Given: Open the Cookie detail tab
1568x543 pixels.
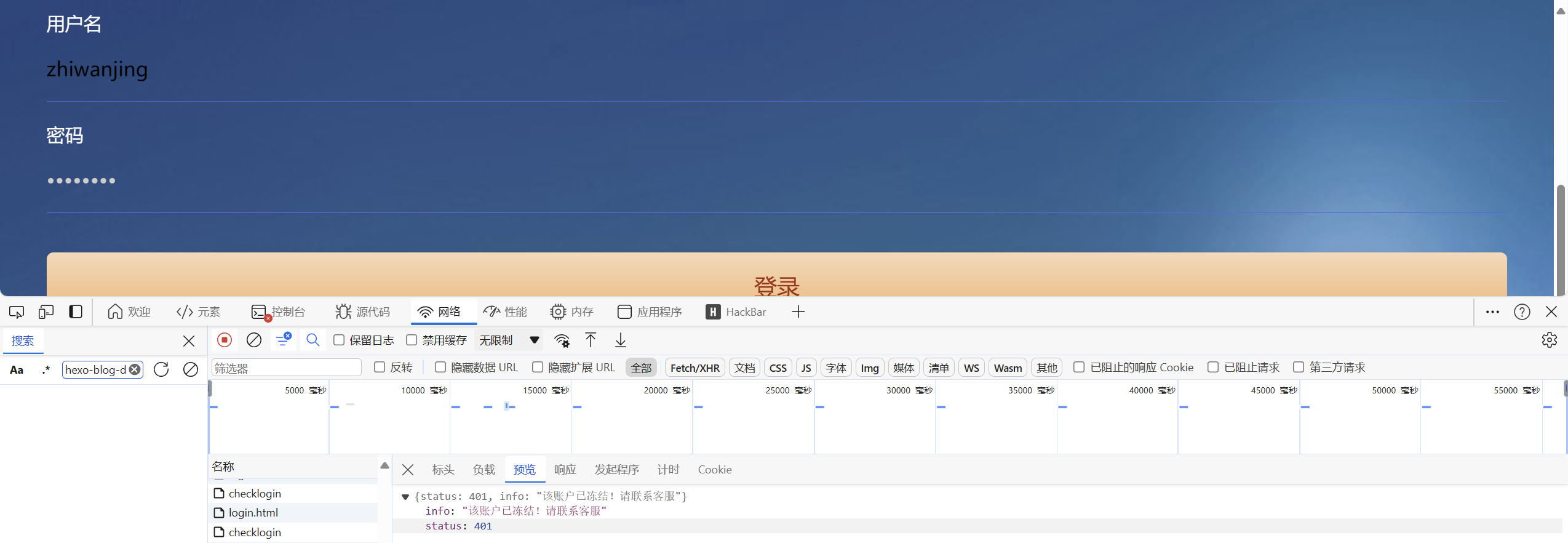Looking at the screenshot, I should 715,470.
